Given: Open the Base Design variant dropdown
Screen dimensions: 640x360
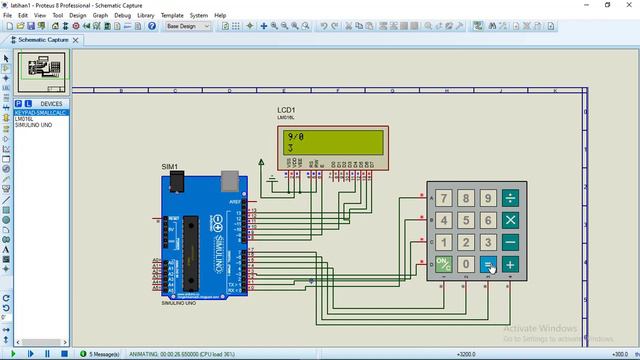Looking at the screenshot, I should 188,26.
